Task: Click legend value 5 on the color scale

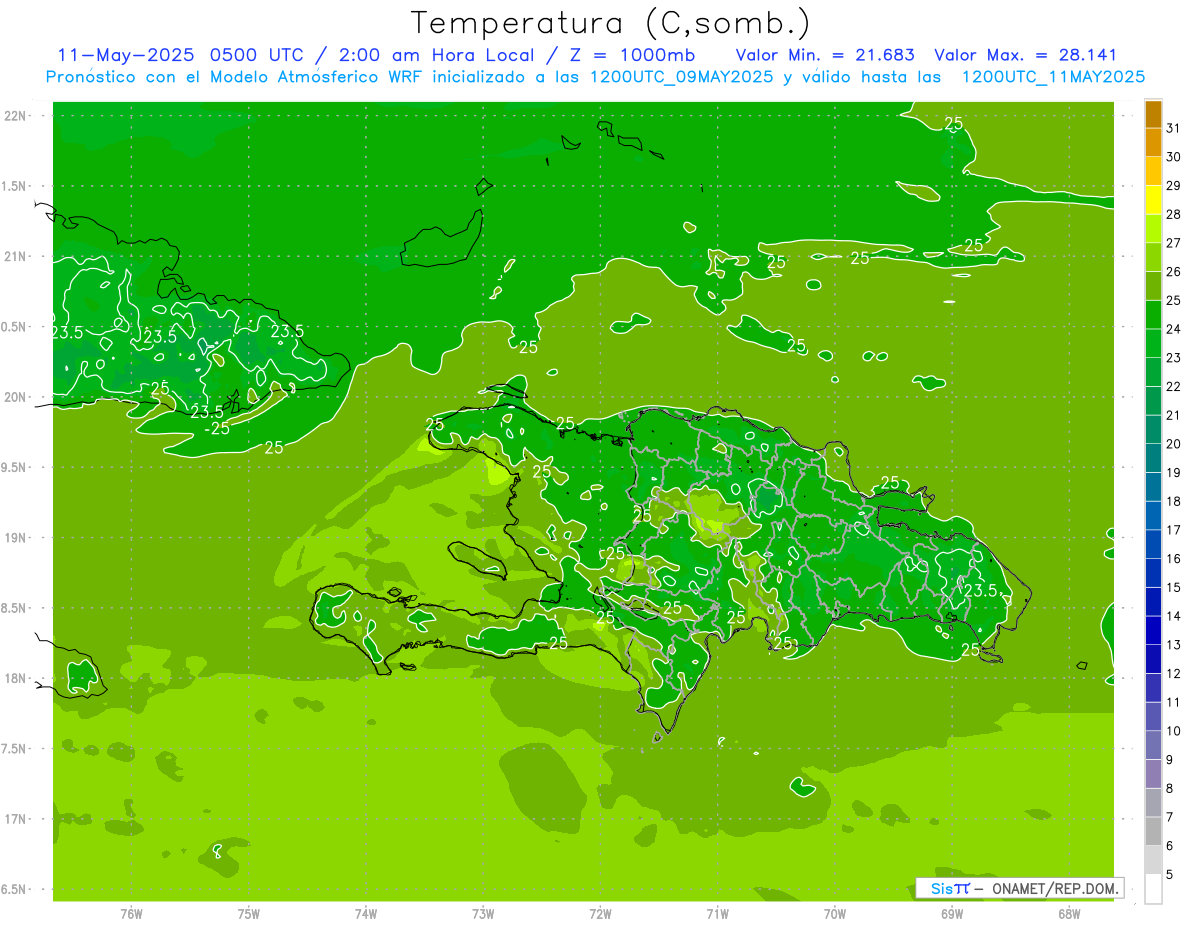Action: tap(1170, 875)
